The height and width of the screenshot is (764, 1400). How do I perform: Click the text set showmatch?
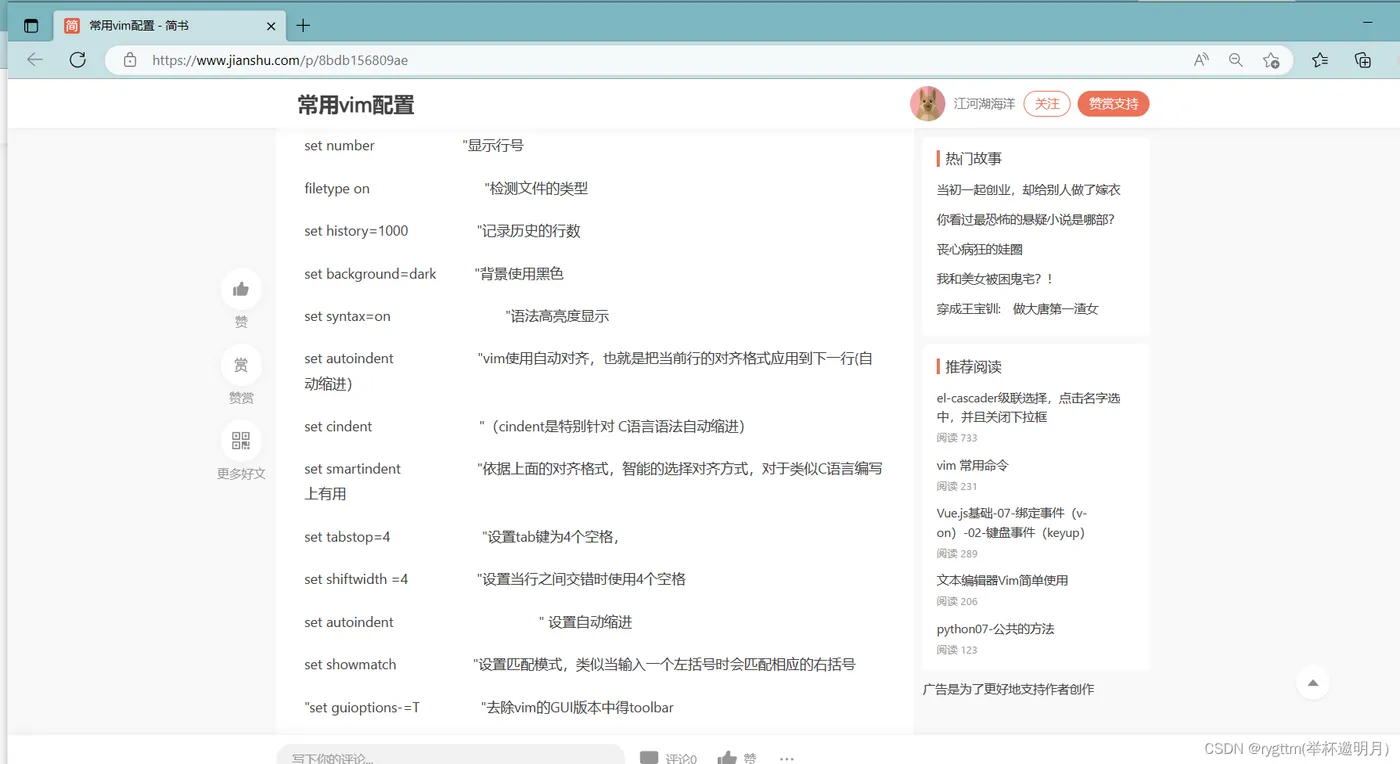350,664
